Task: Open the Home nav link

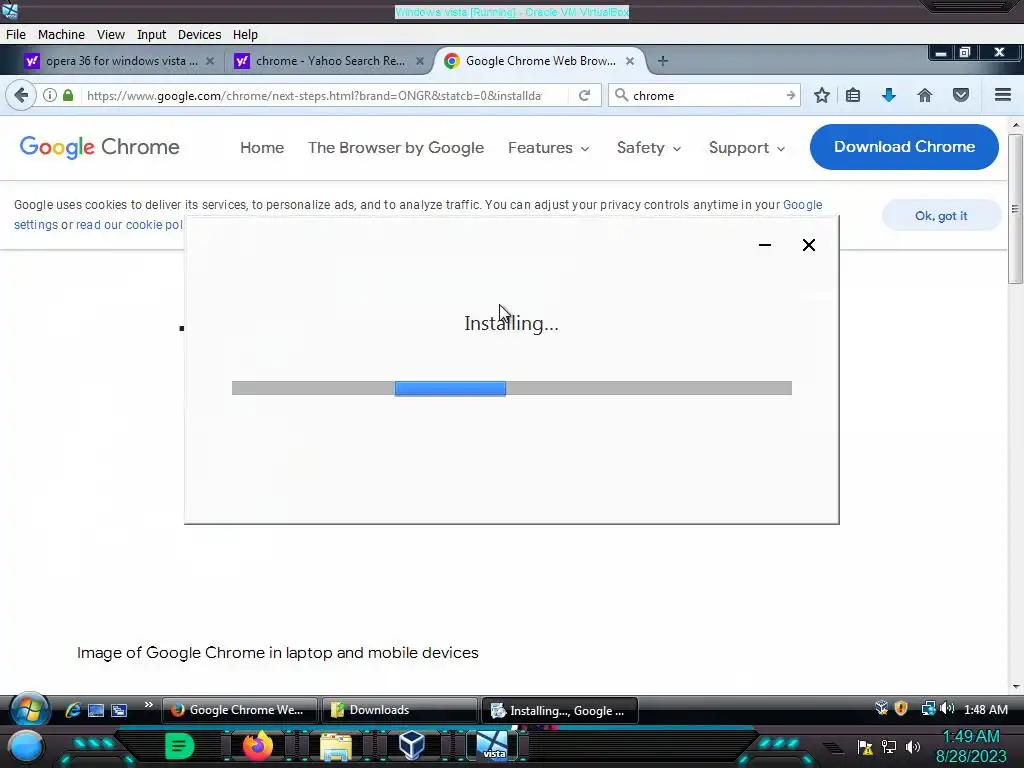Action: pyautogui.click(x=262, y=148)
